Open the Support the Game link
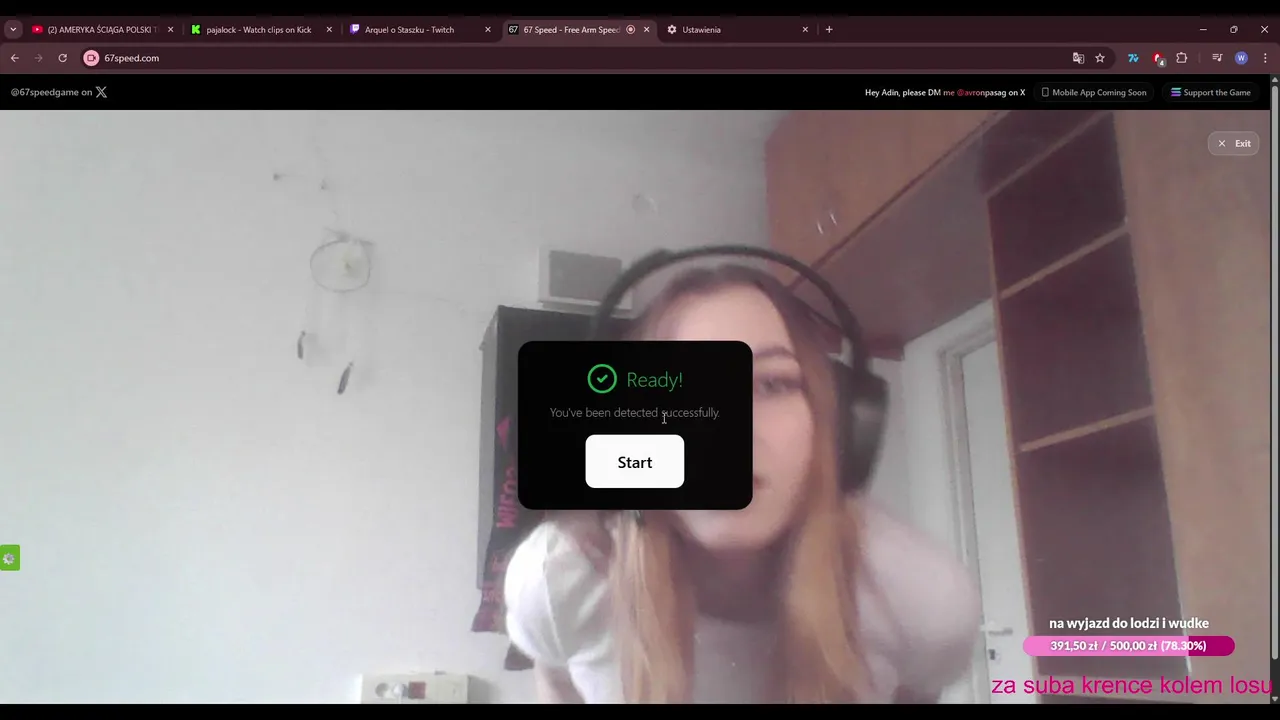 point(1211,92)
